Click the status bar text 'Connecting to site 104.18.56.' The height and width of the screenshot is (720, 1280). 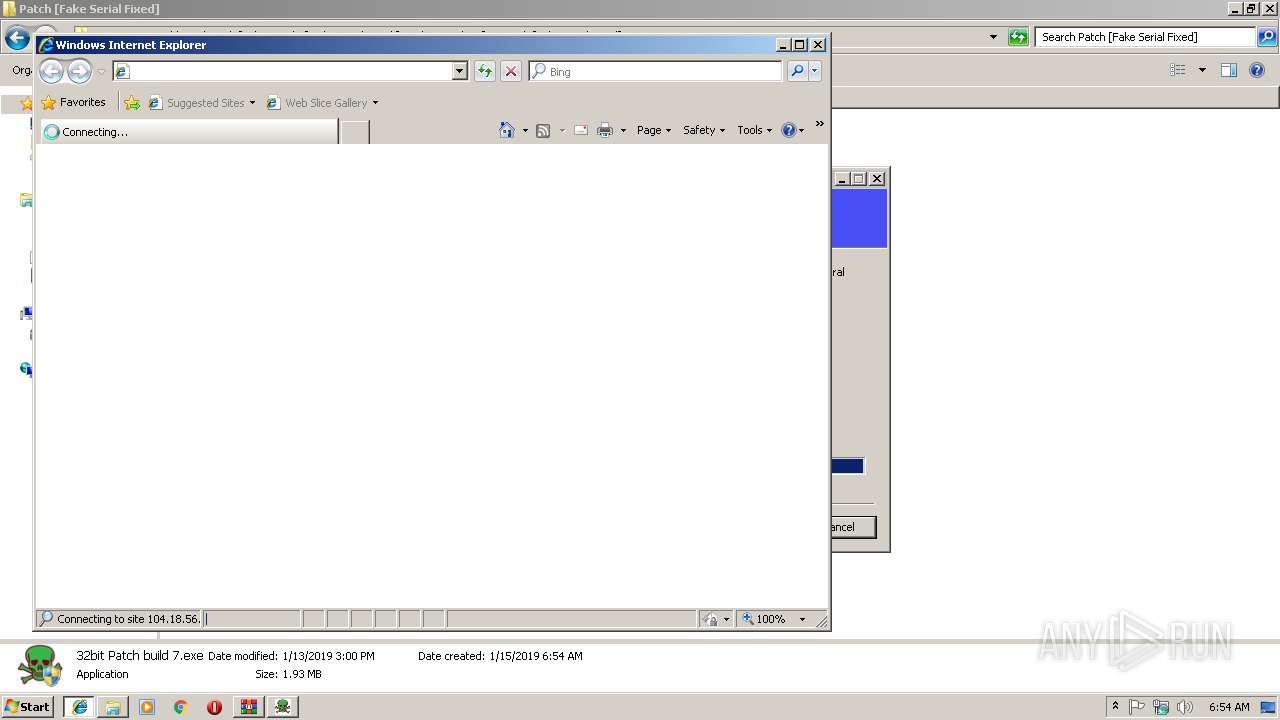pos(128,619)
